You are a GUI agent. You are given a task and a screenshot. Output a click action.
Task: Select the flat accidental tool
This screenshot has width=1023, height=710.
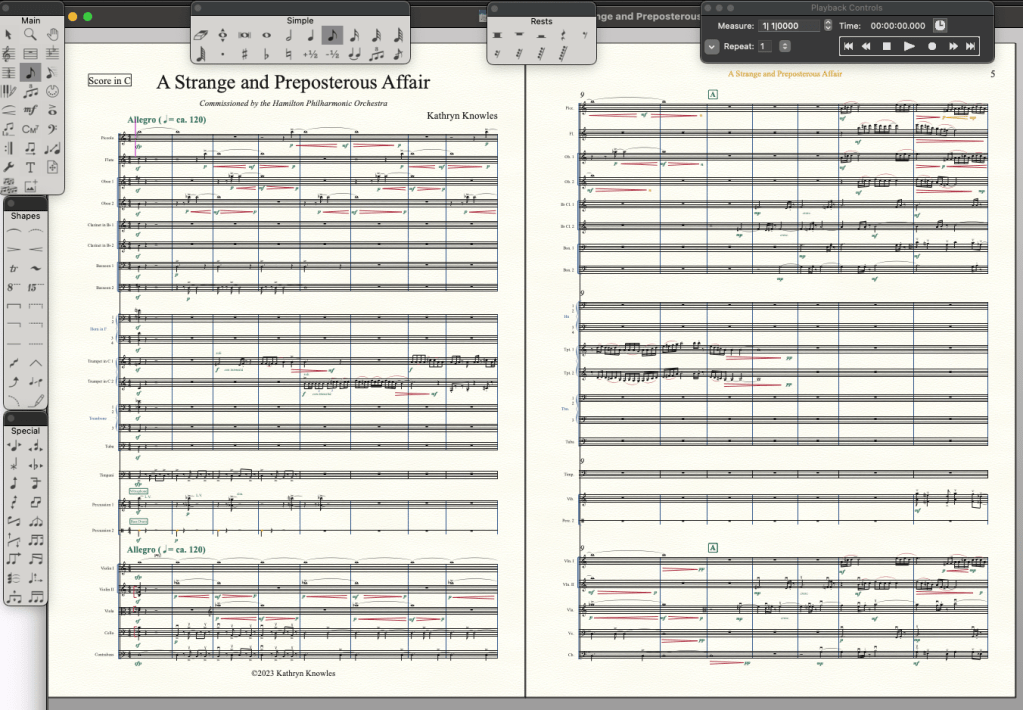267,54
